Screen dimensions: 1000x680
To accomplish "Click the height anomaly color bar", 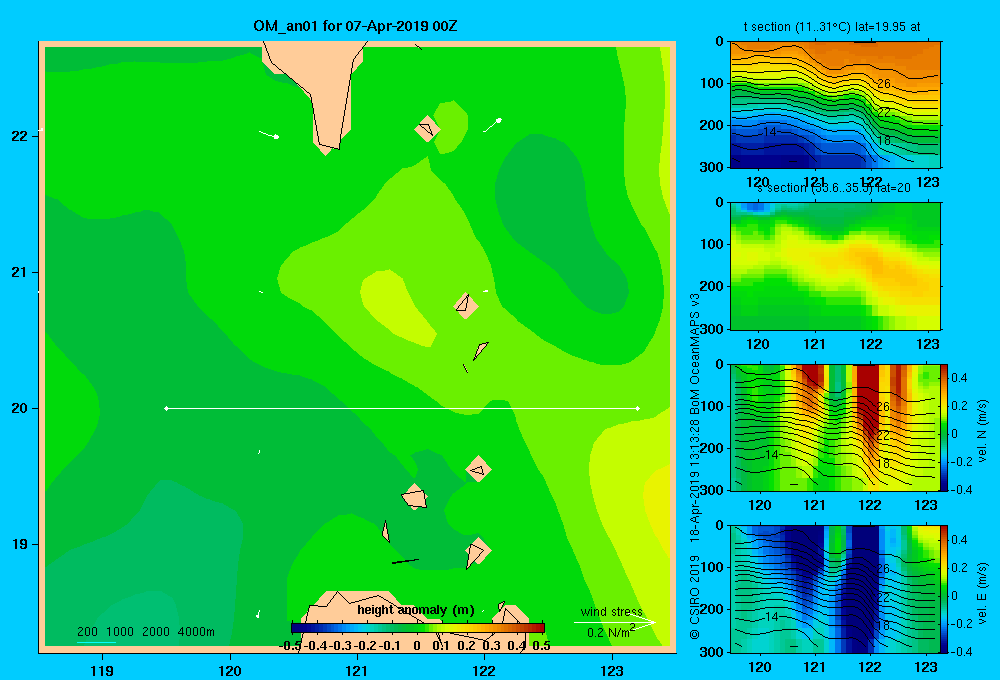I will tap(418, 628).
